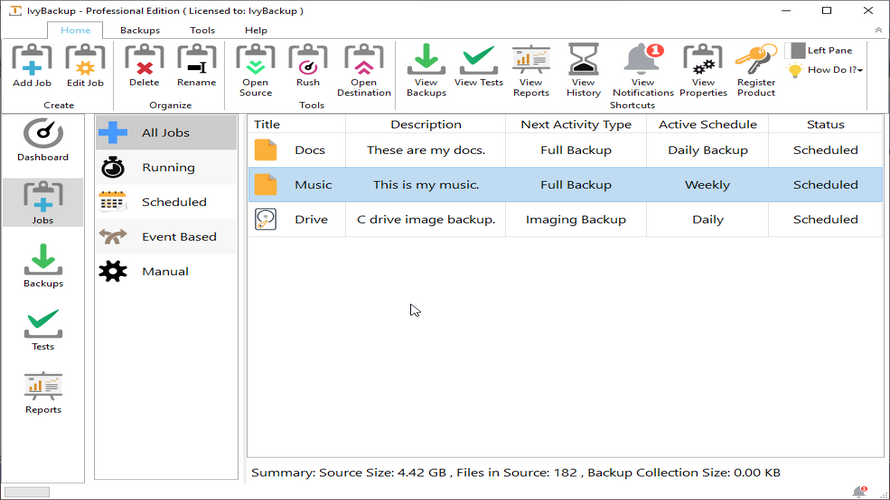Toggle the Left Pane option
Image resolution: width=890 pixels, height=500 pixels.
[x=821, y=51]
